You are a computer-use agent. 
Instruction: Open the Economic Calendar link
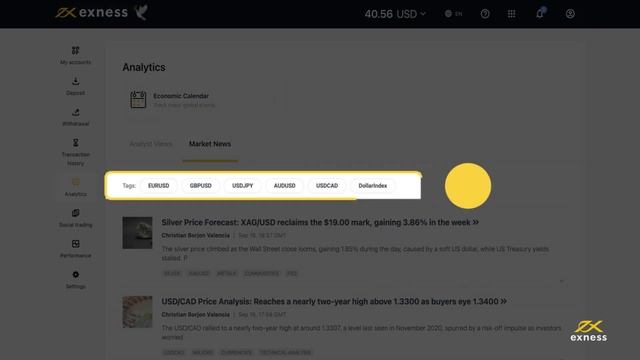point(181,96)
